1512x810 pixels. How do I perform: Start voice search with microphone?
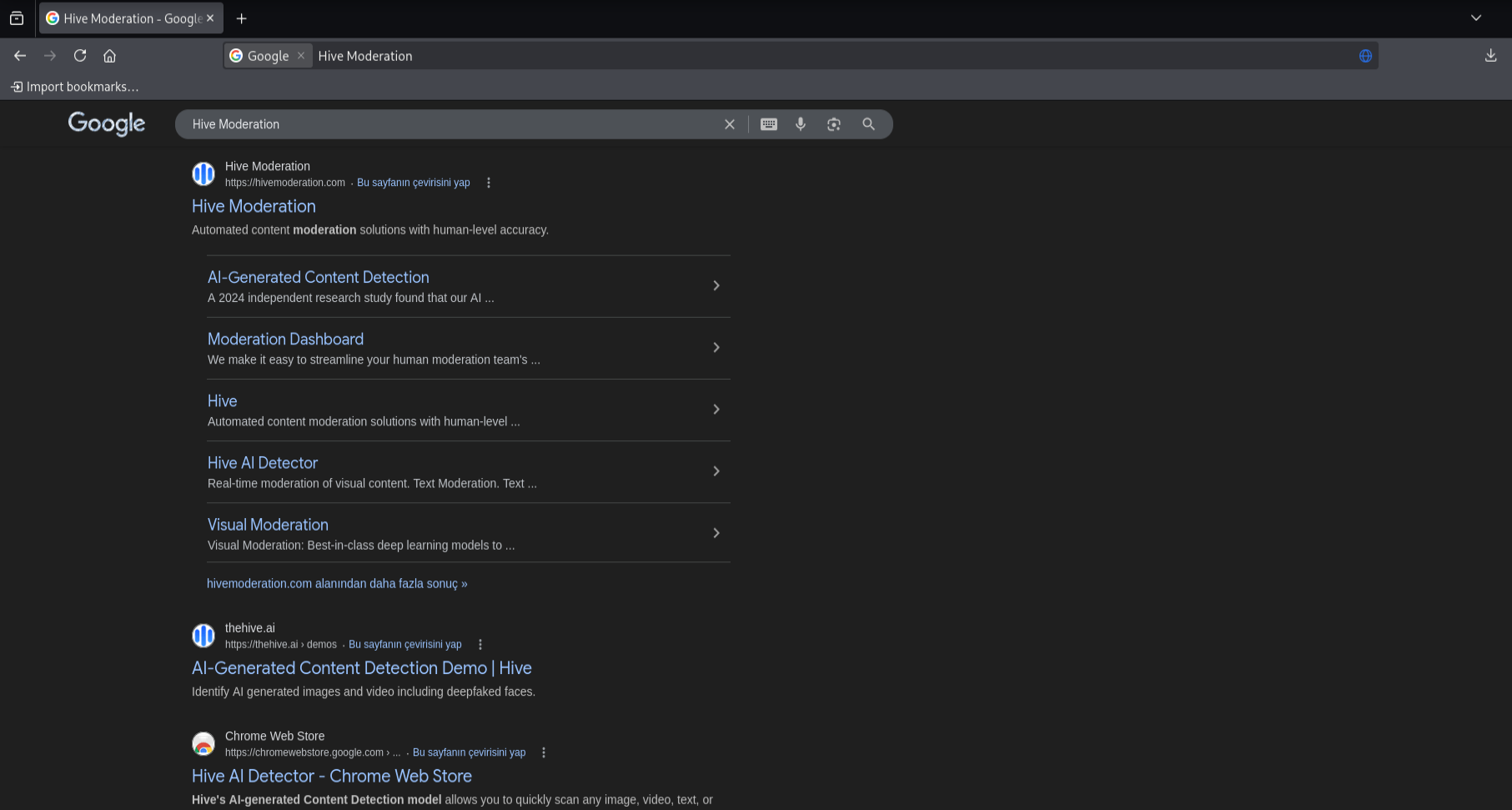tap(801, 124)
